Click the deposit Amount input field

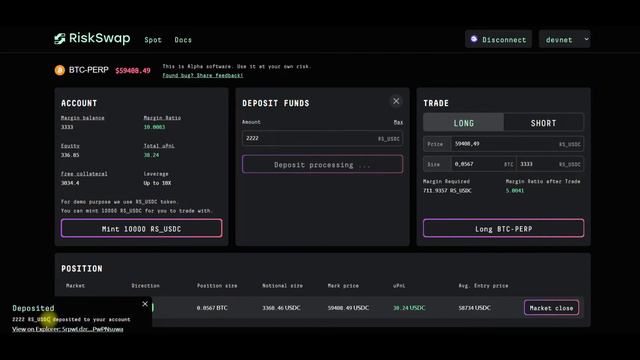[322, 138]
